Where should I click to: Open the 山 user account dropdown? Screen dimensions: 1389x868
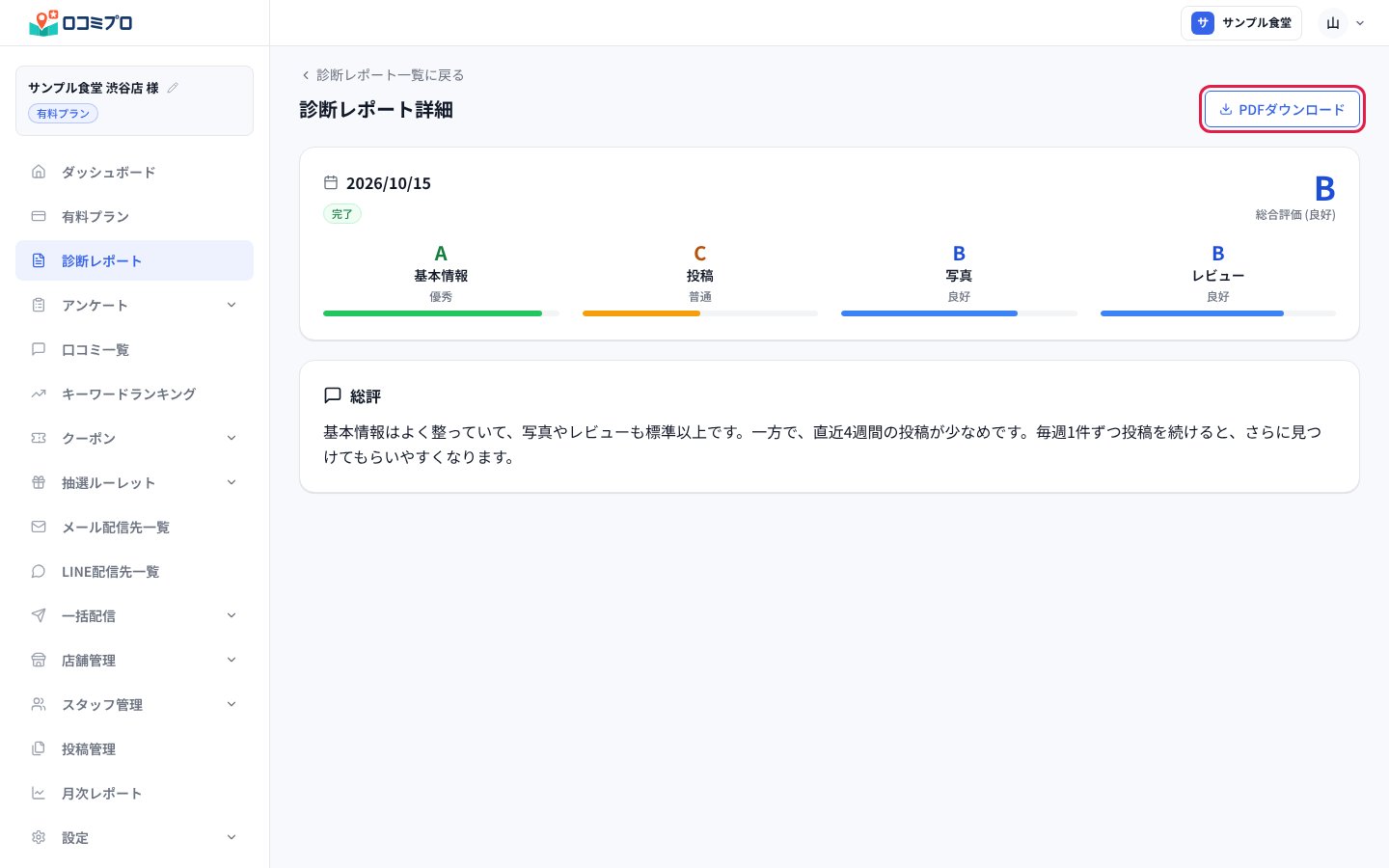1344,23
